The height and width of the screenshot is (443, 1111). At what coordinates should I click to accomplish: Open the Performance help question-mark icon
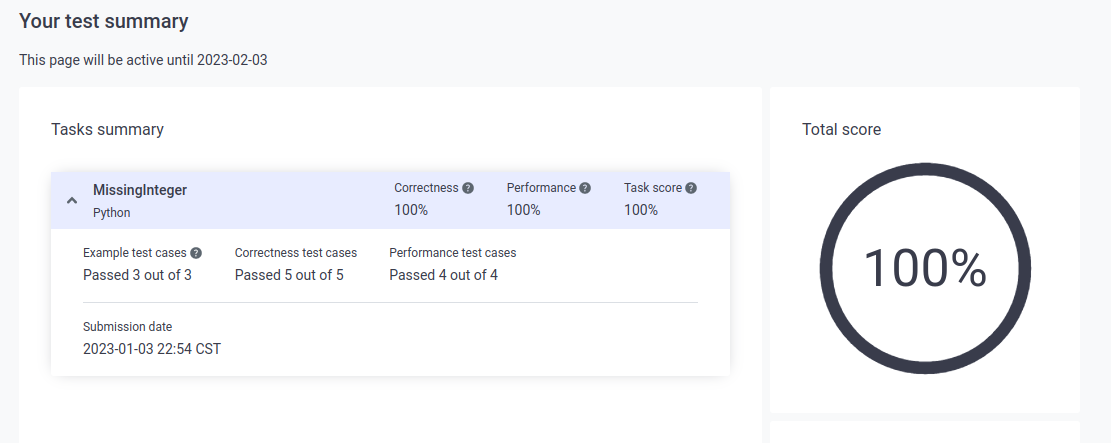pos(585,188)
